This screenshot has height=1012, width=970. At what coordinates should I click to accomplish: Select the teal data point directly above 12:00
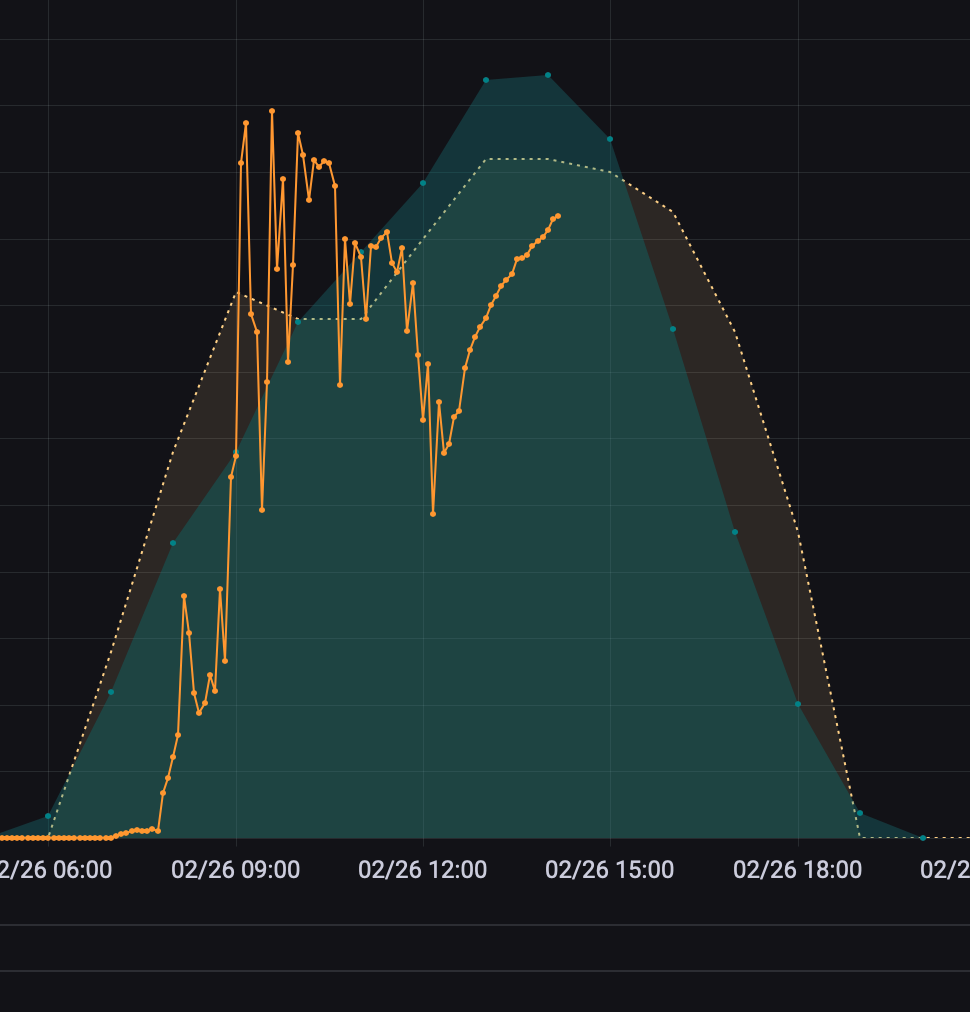pyautogui.click(x=423, y=183)
